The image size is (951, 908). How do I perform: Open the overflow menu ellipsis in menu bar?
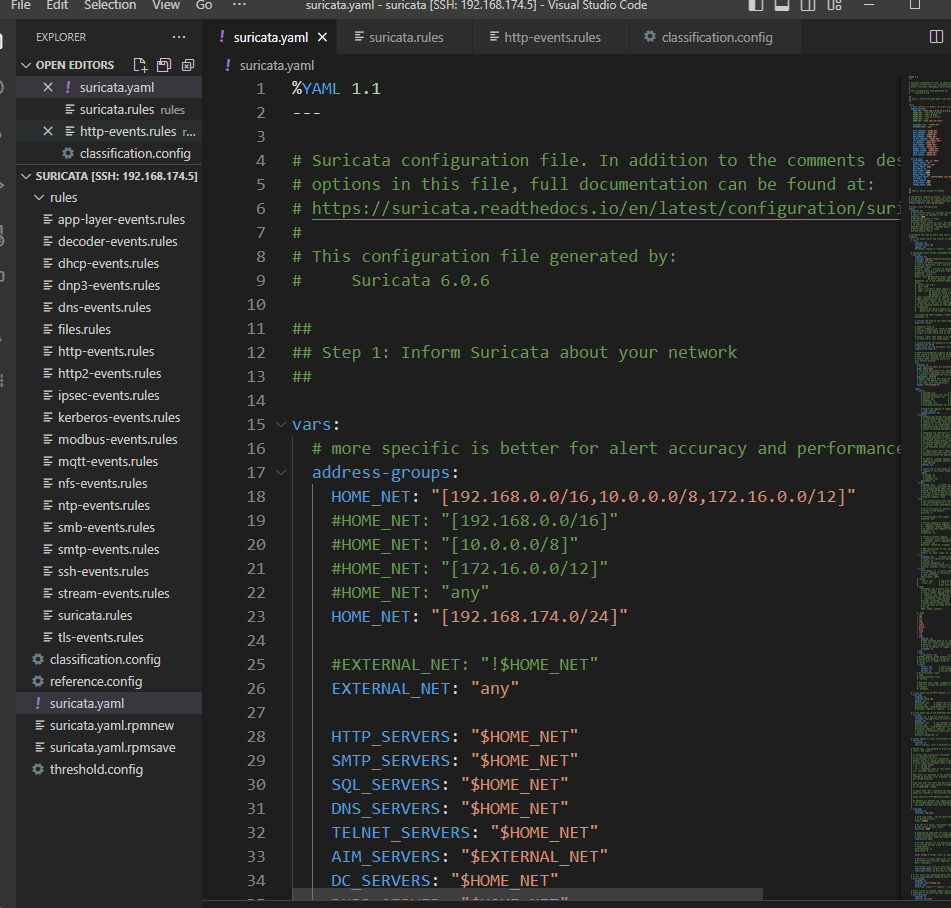(240, 5)
